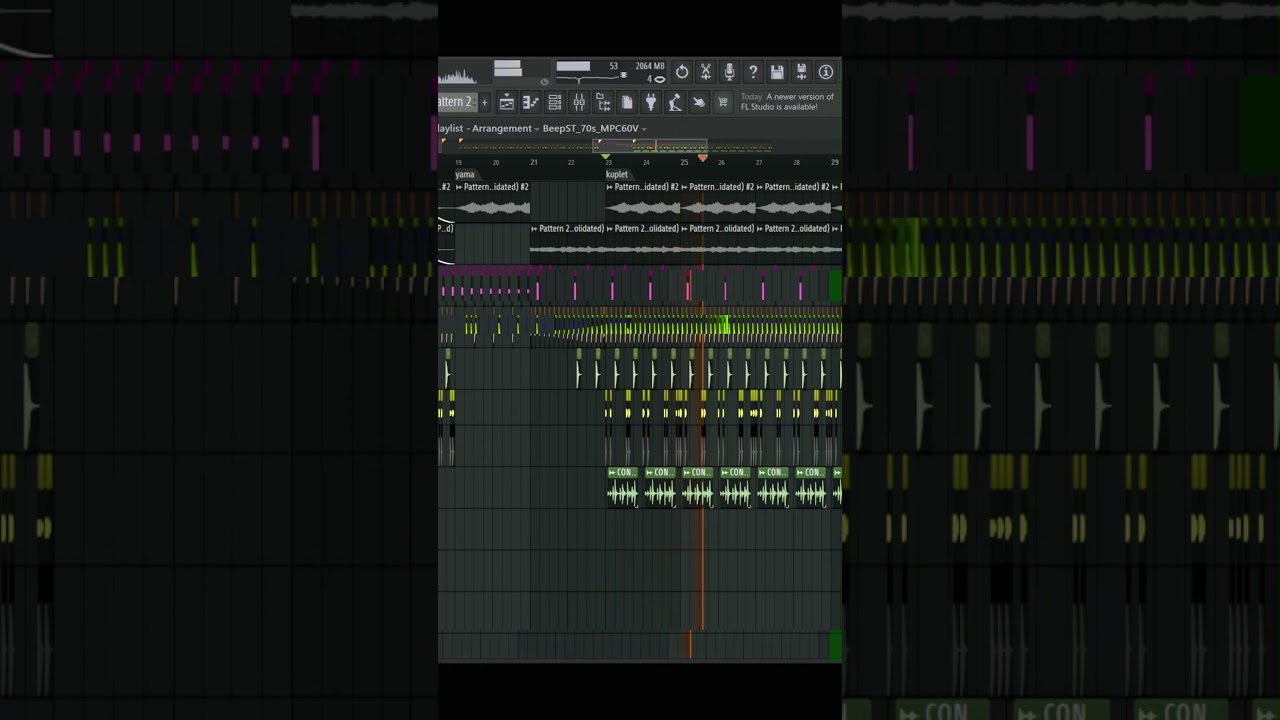Click the green start marker at bar 23

pos(606,158)
